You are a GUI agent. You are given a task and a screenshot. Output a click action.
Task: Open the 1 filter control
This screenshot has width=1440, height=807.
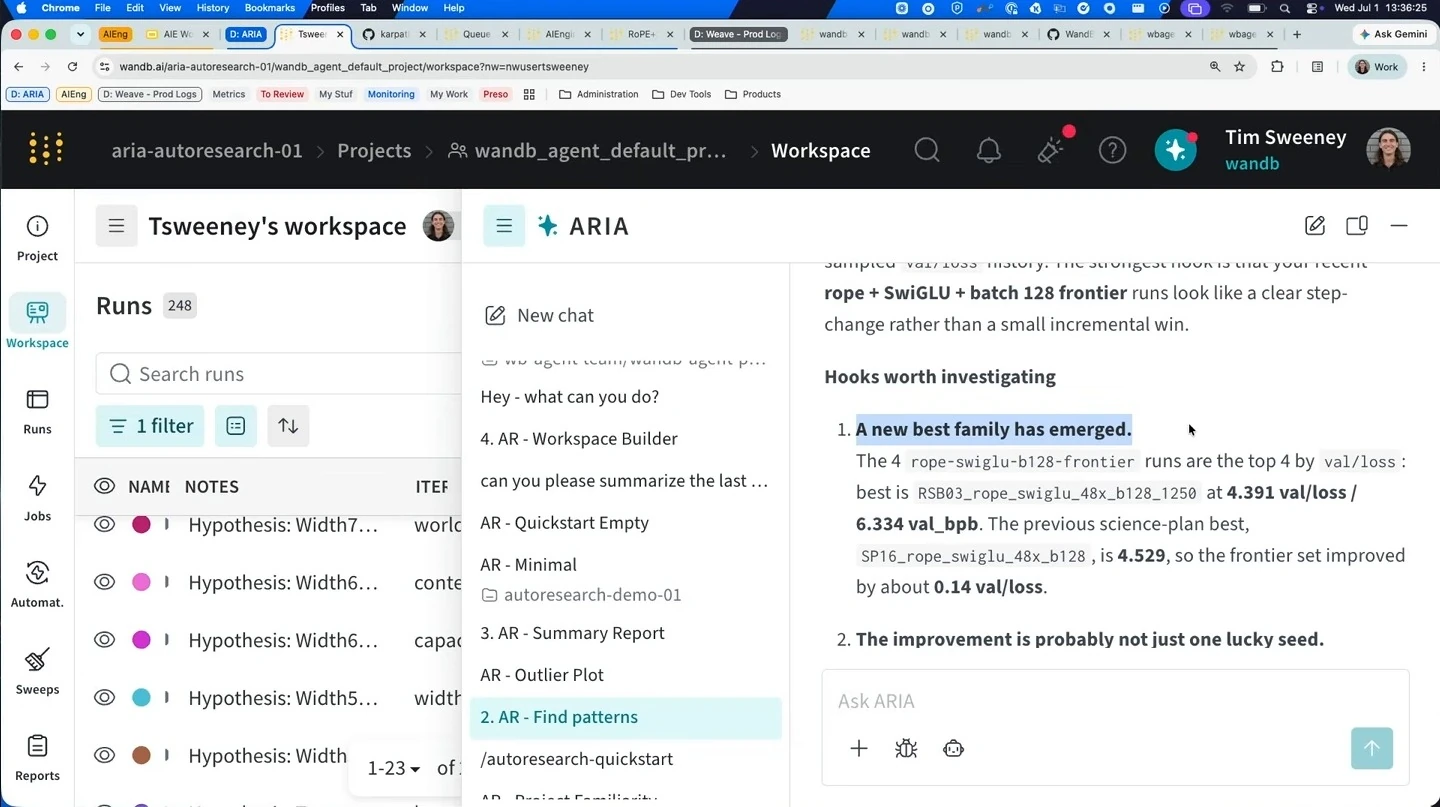click(x=151, y=426)
